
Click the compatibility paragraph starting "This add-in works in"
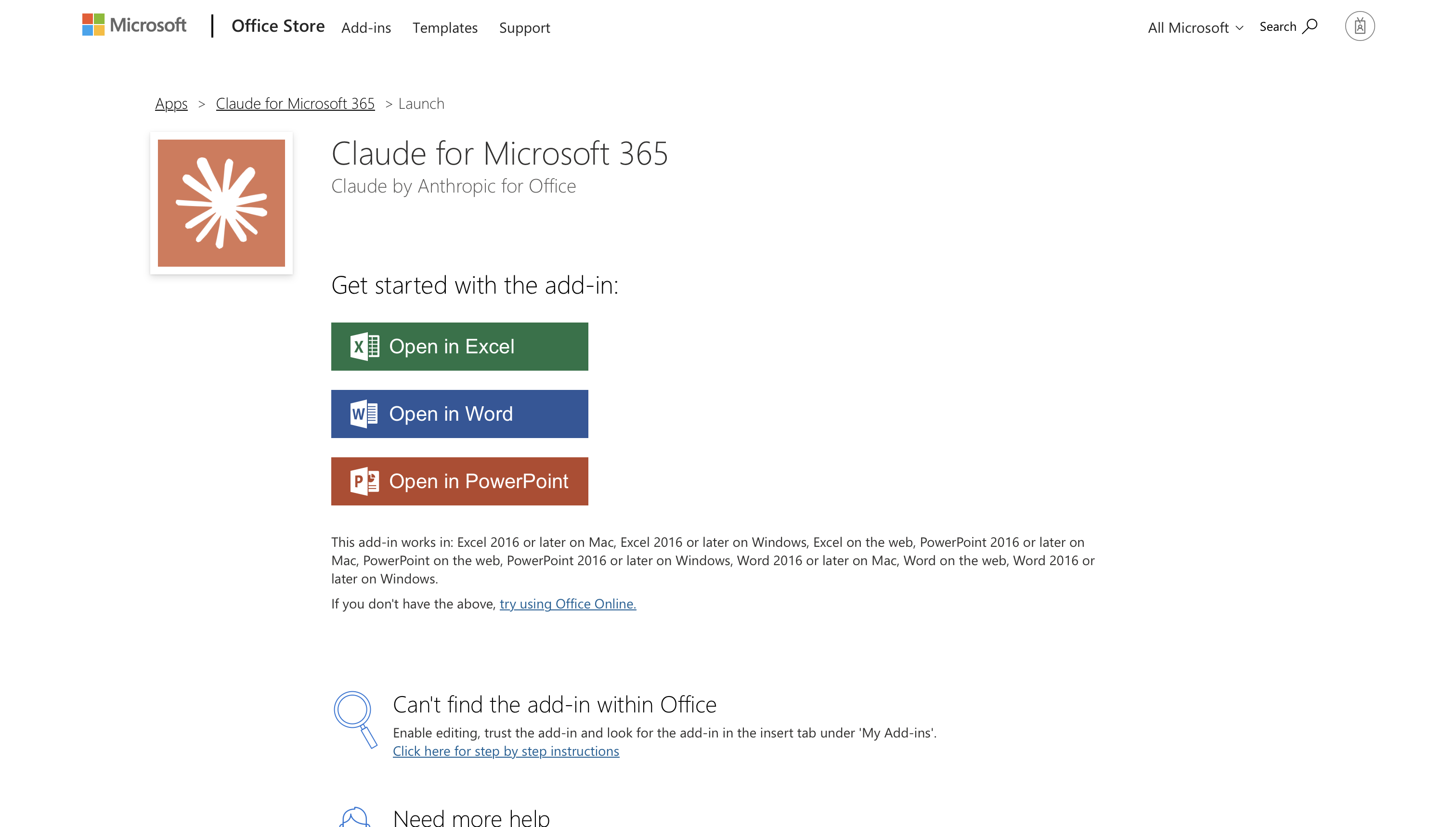[713, 560]
